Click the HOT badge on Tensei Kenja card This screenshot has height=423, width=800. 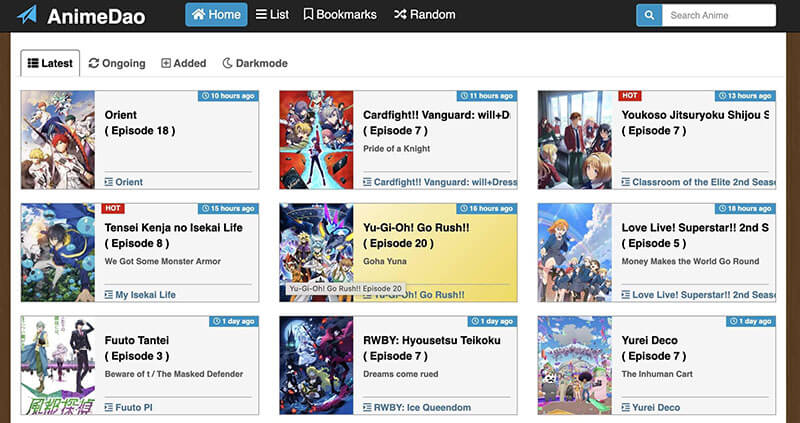click(113, 208)
